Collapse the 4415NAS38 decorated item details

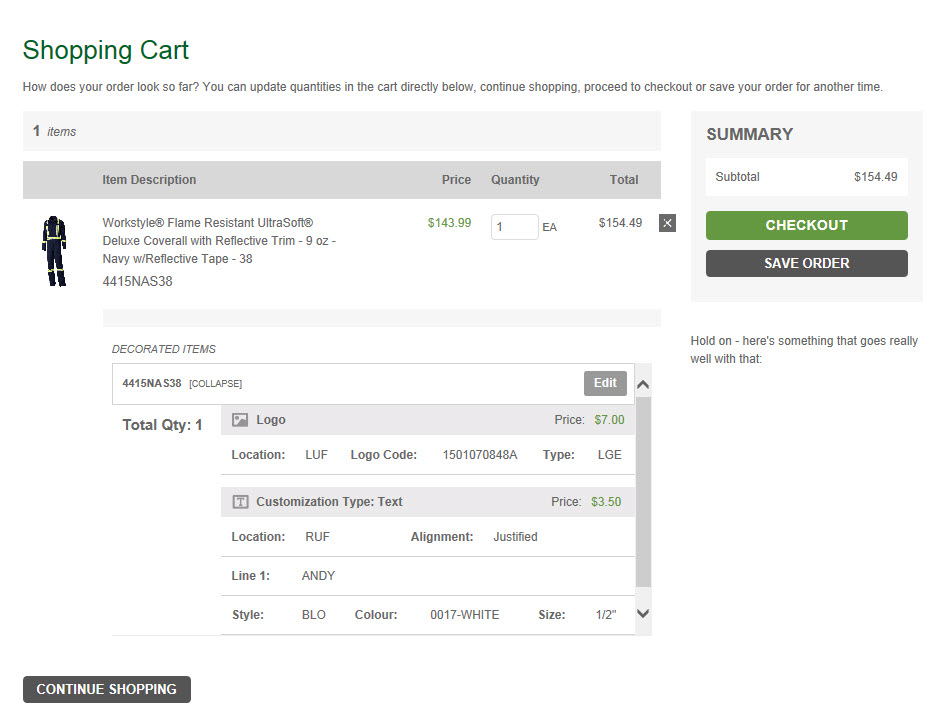click(215, 384)
